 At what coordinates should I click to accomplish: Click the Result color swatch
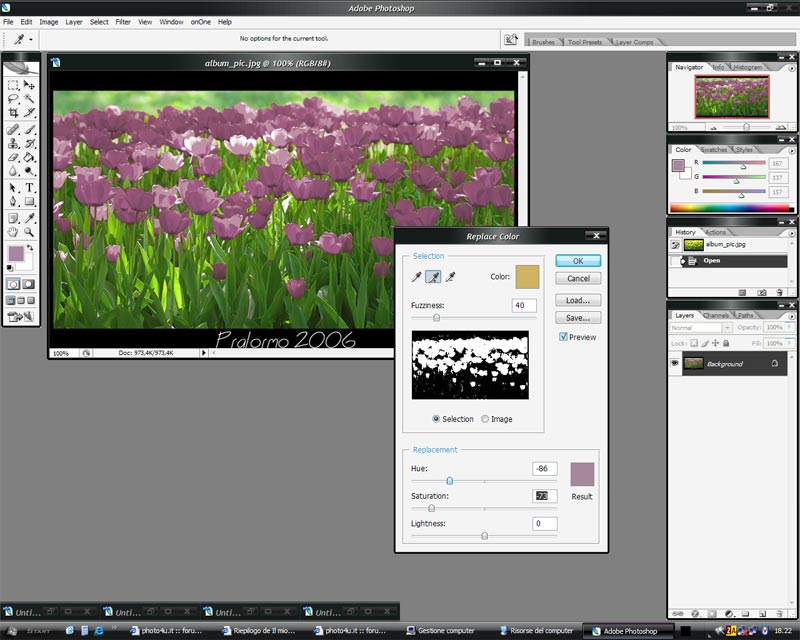582,474
